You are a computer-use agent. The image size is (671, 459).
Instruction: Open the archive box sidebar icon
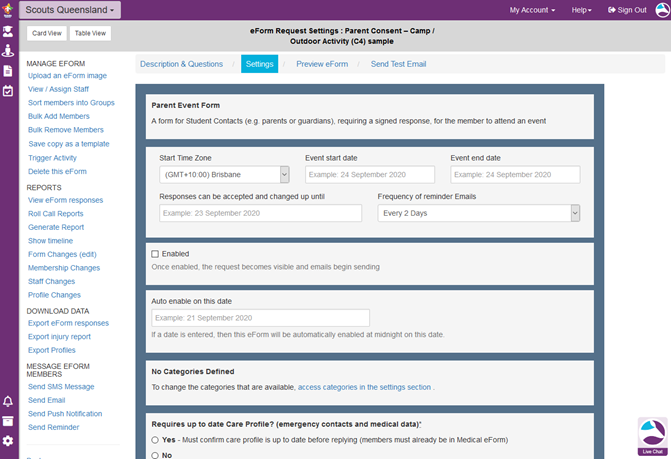(8, 421)
